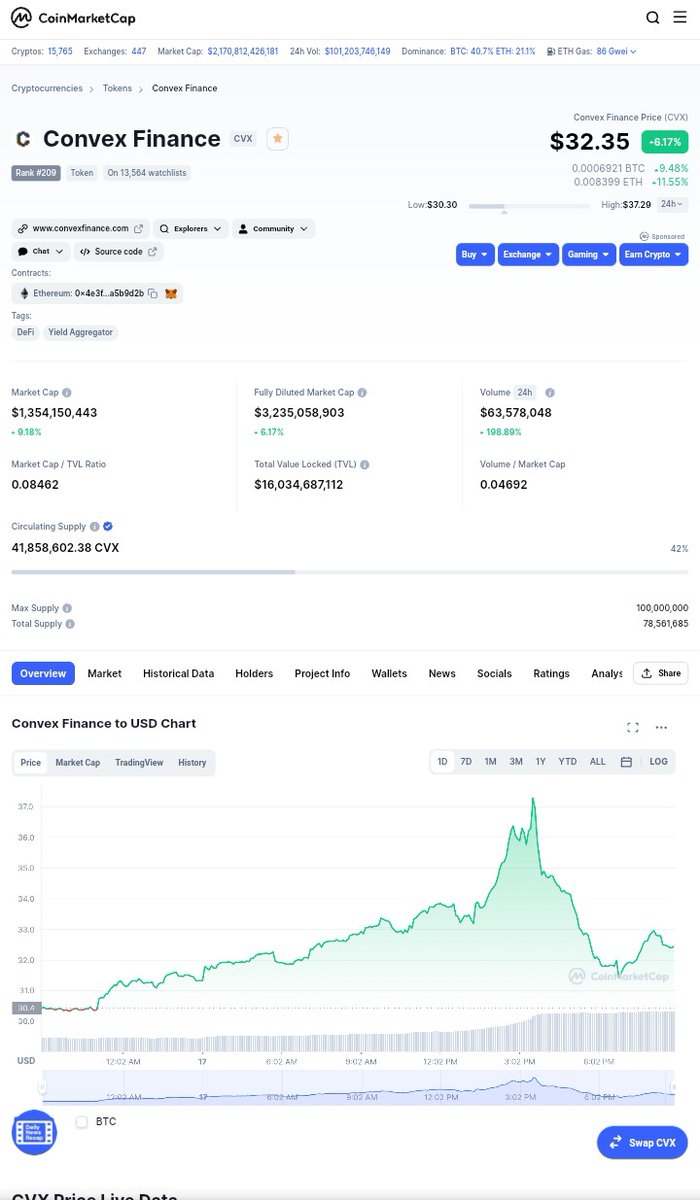Select the ALL chart range

597,762
